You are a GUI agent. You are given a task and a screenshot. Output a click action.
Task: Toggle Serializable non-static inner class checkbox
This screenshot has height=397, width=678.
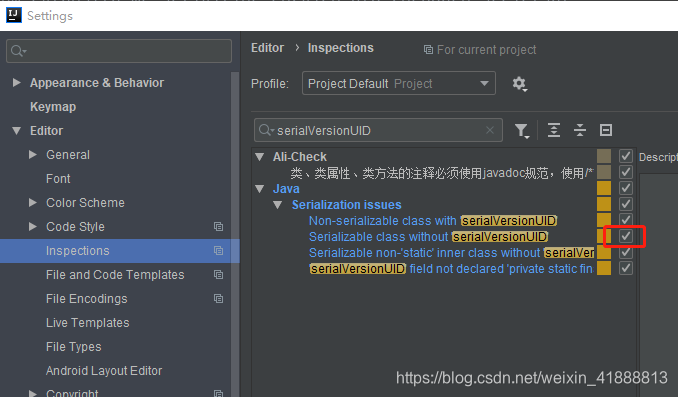click(626, 252)
